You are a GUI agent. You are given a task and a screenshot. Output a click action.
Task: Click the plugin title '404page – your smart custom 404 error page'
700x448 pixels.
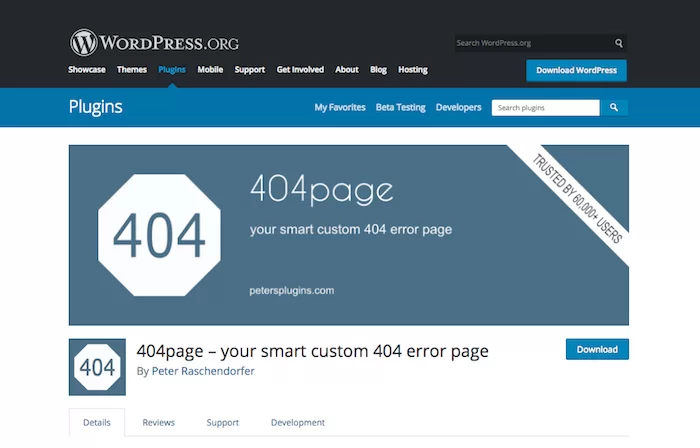point(312,351)
